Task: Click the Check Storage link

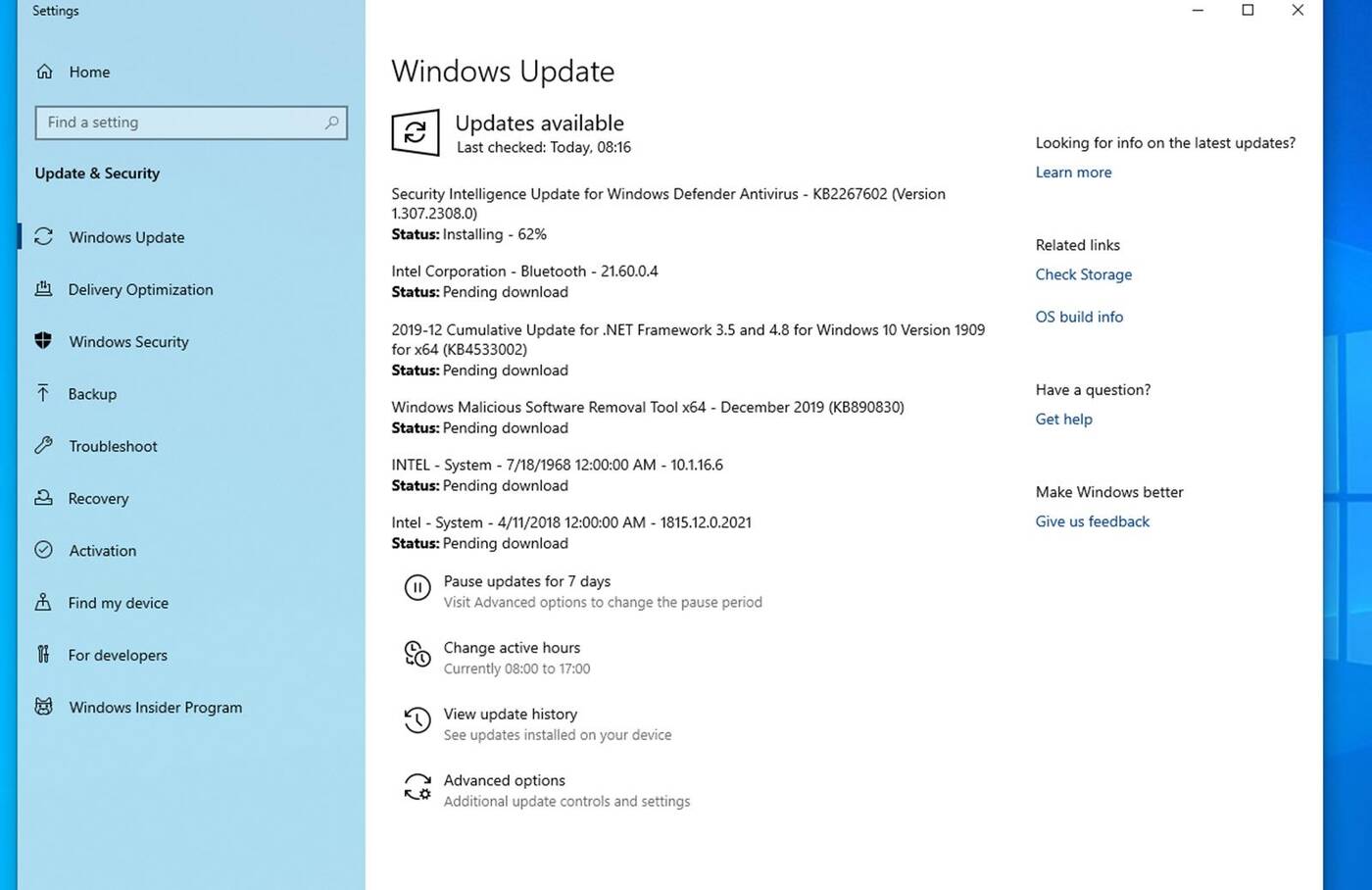Action: coord(1083,274)
